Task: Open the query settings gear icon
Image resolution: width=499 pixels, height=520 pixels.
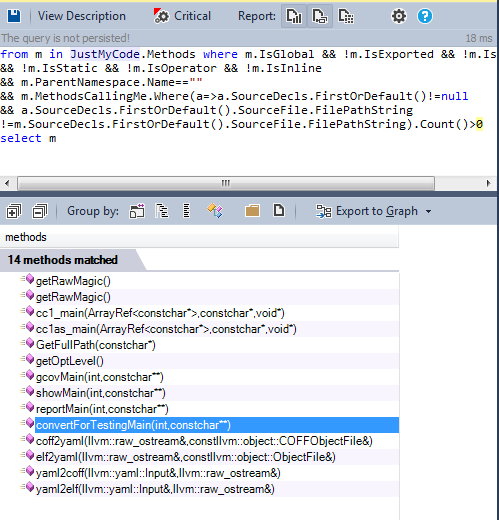Action: [399, 16]
